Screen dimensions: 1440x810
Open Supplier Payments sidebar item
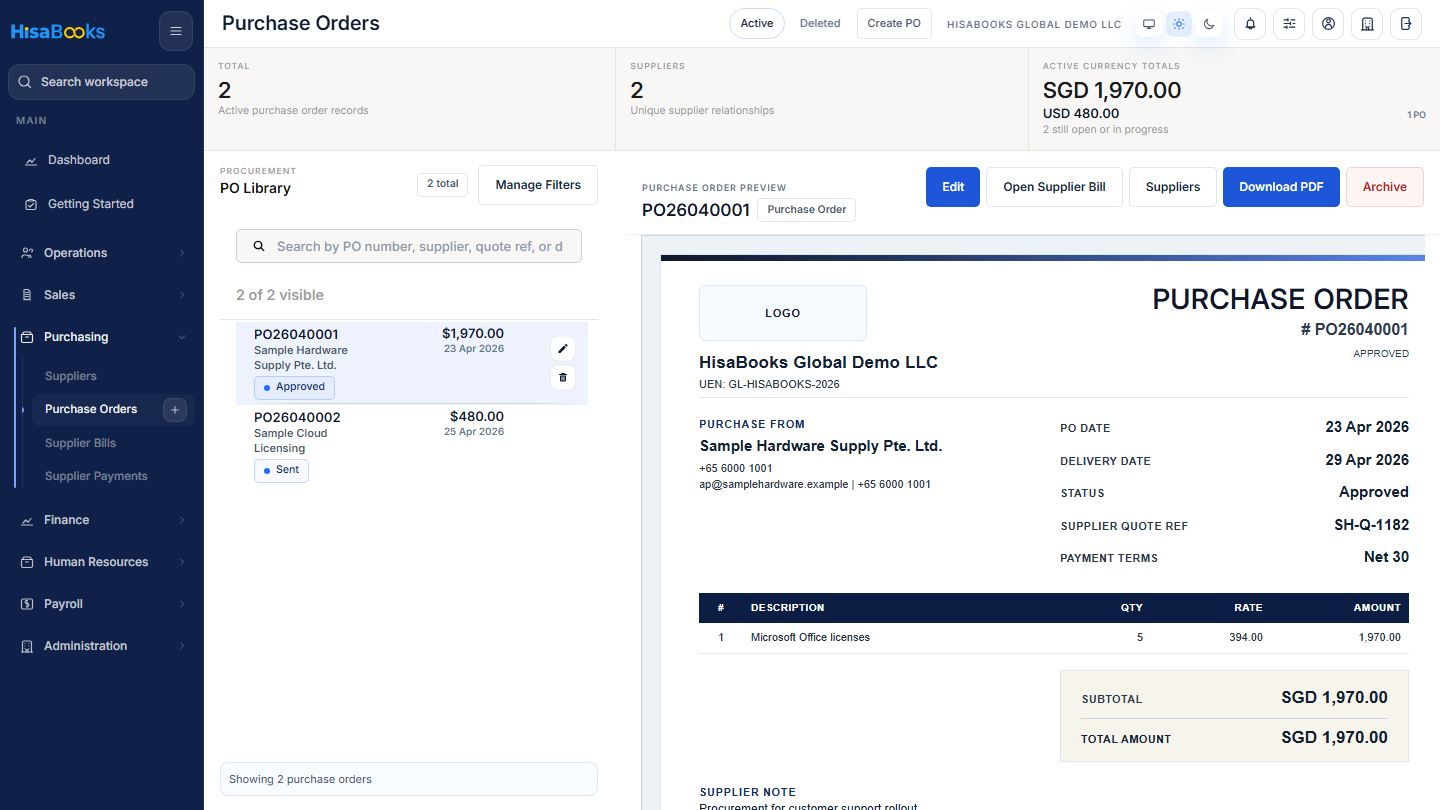tap(96, 476)
